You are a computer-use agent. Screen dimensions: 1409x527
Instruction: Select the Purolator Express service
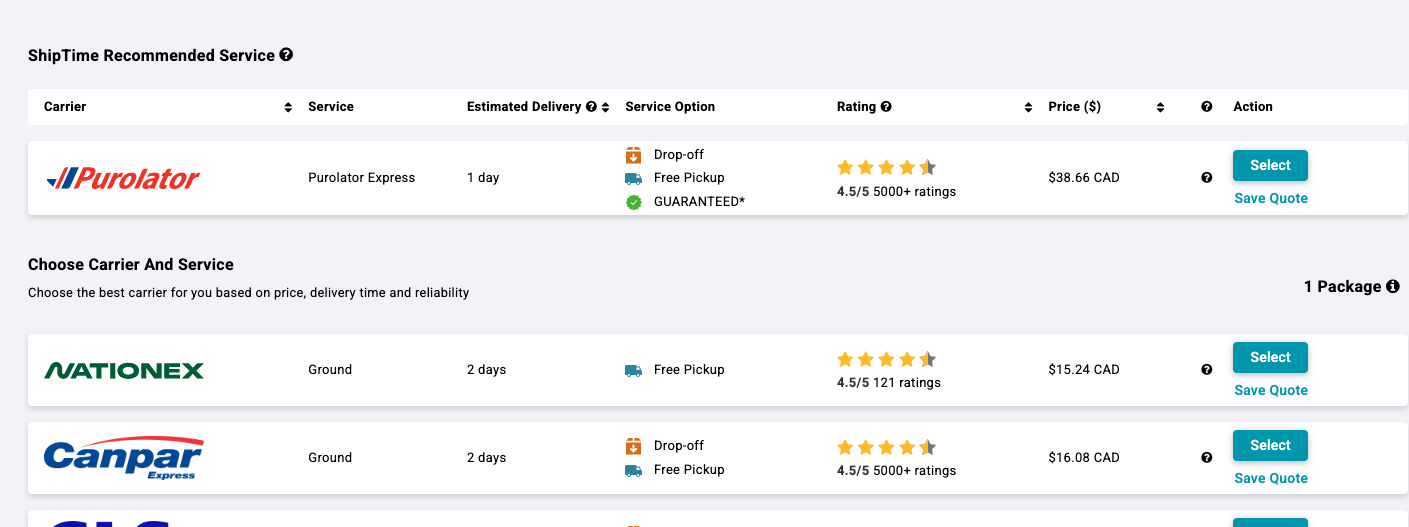tap(1270, 165)
